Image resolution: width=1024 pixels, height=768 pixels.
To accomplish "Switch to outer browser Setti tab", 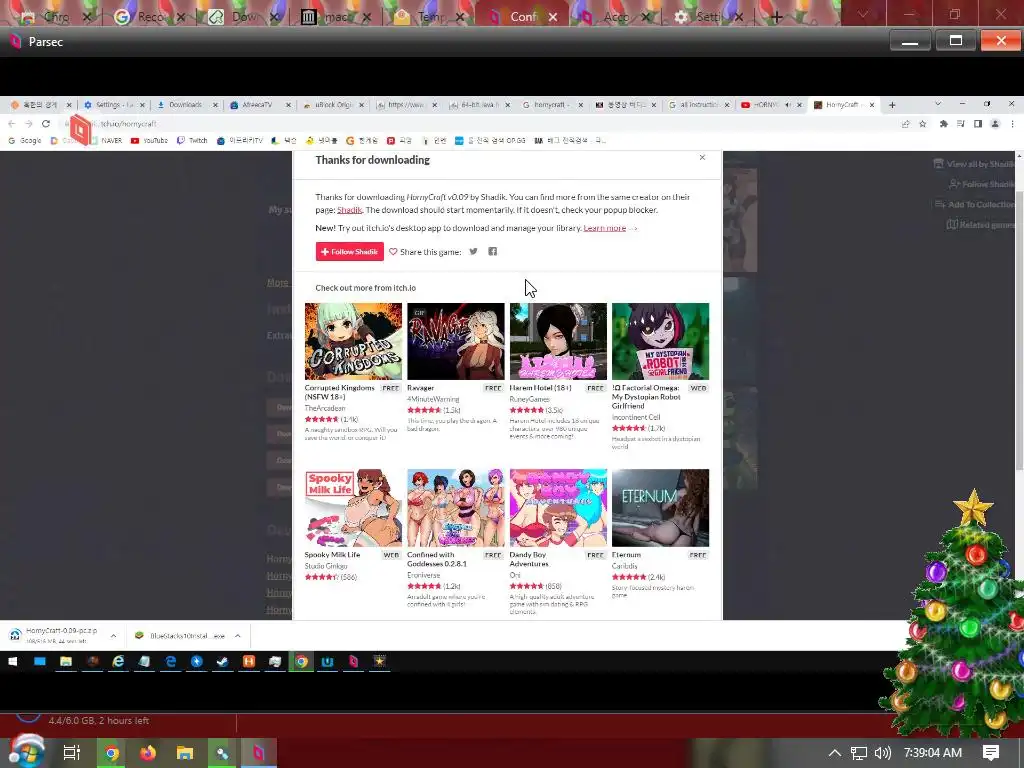I will 709,16.
